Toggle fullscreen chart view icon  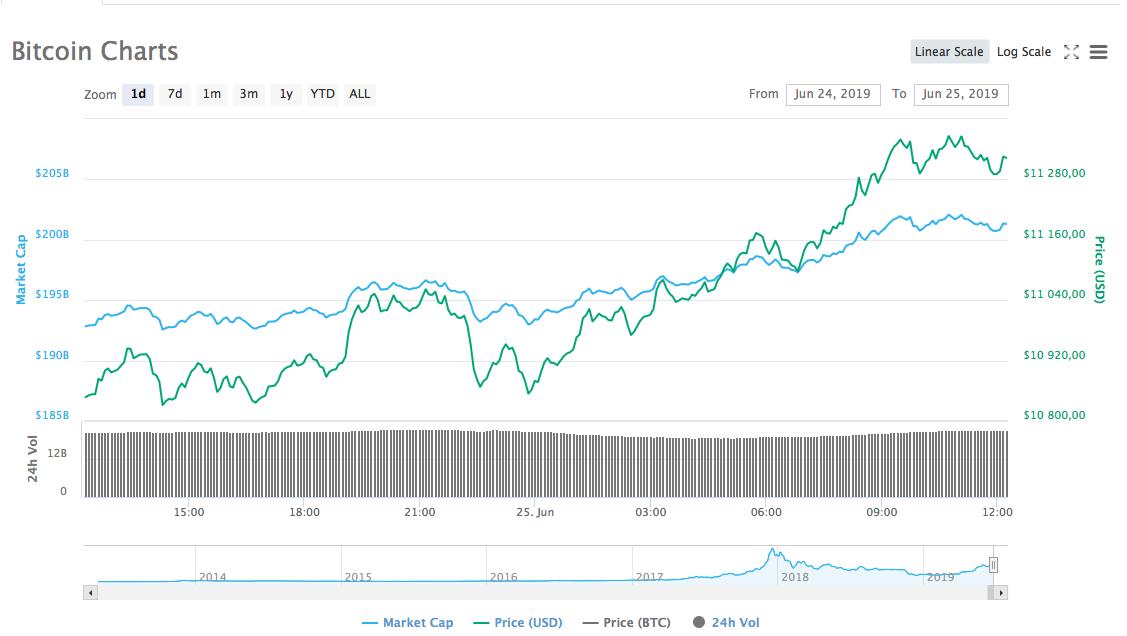click(1071, 52)
